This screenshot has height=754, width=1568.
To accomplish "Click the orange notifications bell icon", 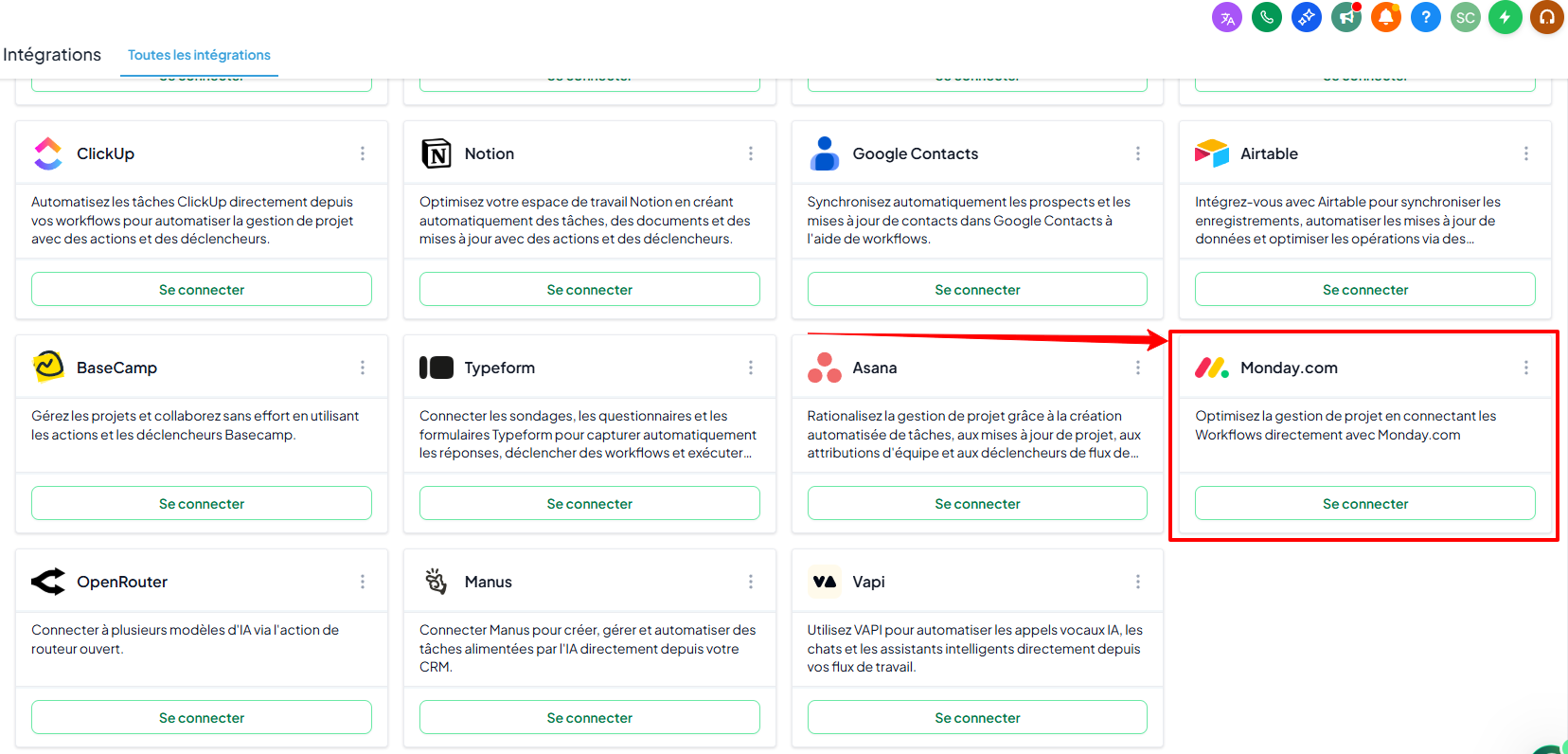I will [x=1386, y=17].
